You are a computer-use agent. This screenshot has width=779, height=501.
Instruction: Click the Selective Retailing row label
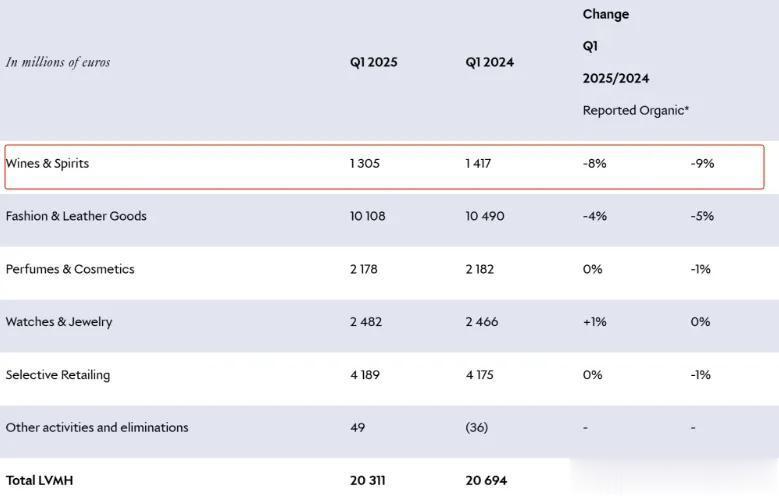click(x=58, y=375)
